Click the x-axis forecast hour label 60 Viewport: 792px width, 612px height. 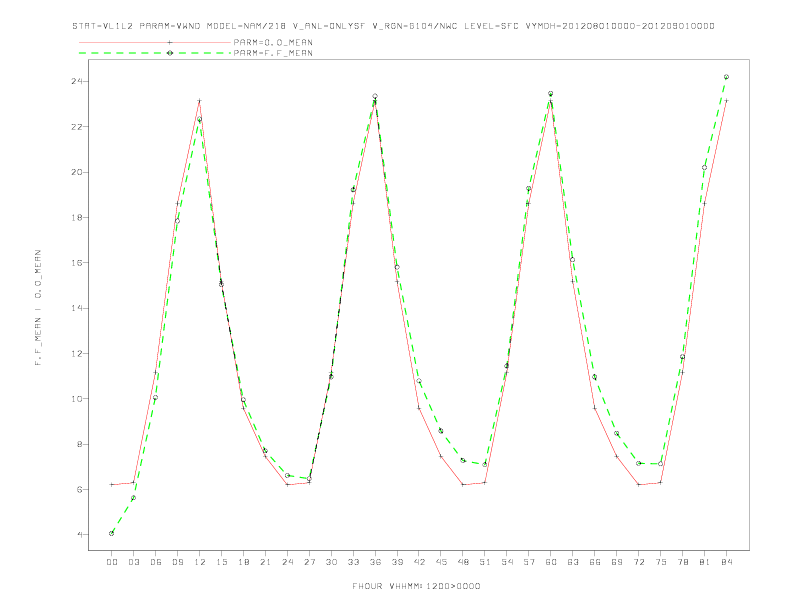click(551, 562)
